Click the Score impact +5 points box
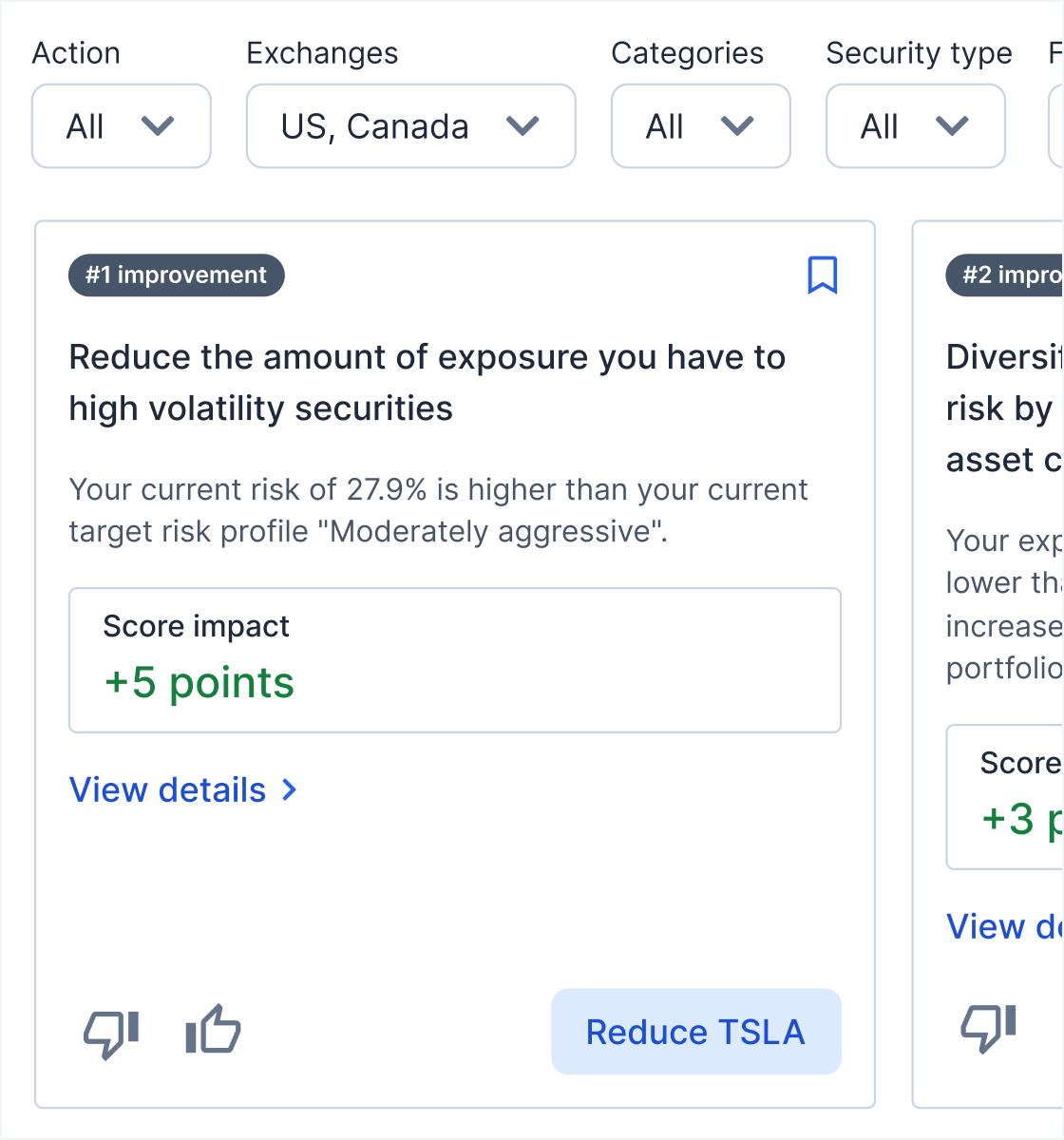The image size is (1064, 1140). (x=454, y=660)
